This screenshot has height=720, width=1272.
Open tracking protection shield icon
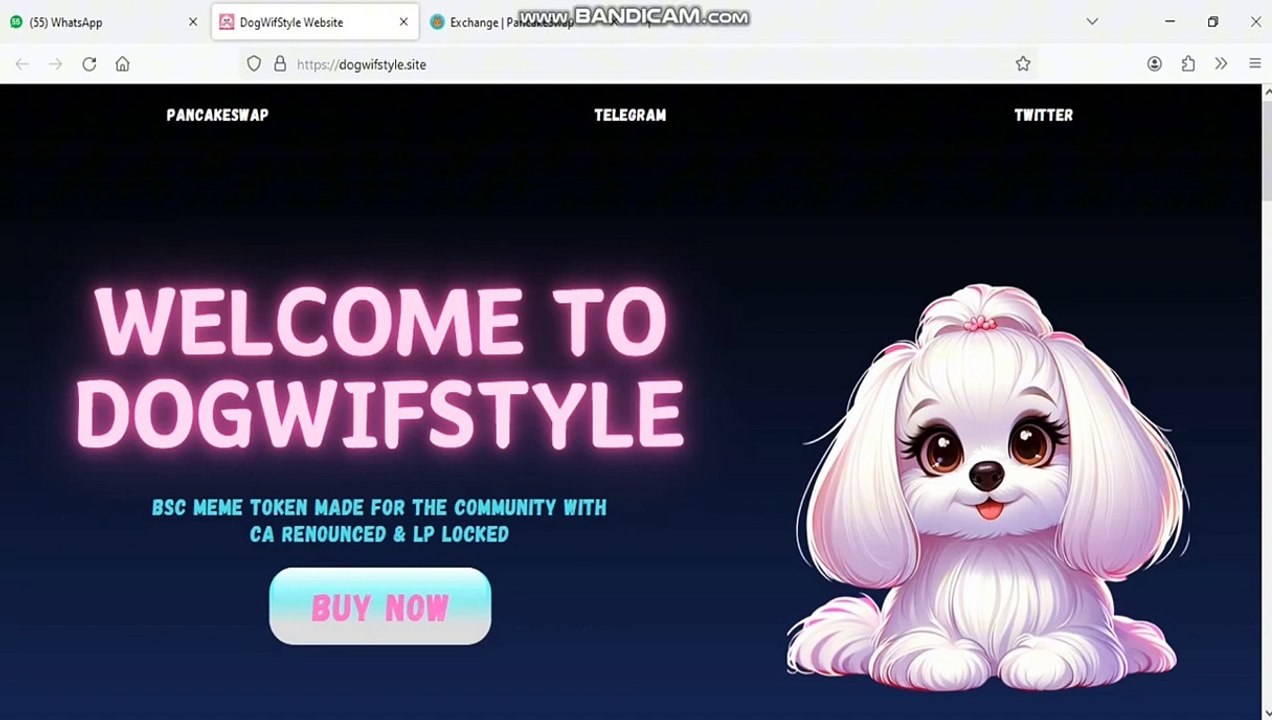point(254,64)
